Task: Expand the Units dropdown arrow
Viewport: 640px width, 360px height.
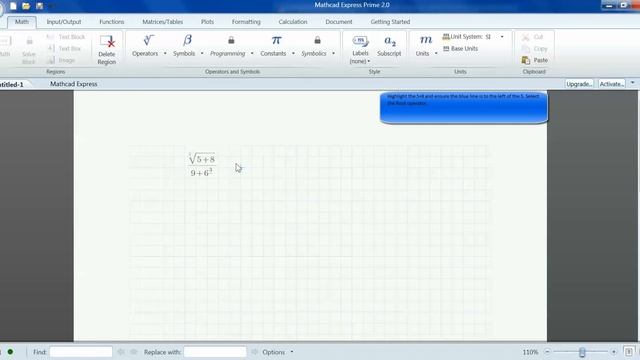Action: tap(436, 53)
